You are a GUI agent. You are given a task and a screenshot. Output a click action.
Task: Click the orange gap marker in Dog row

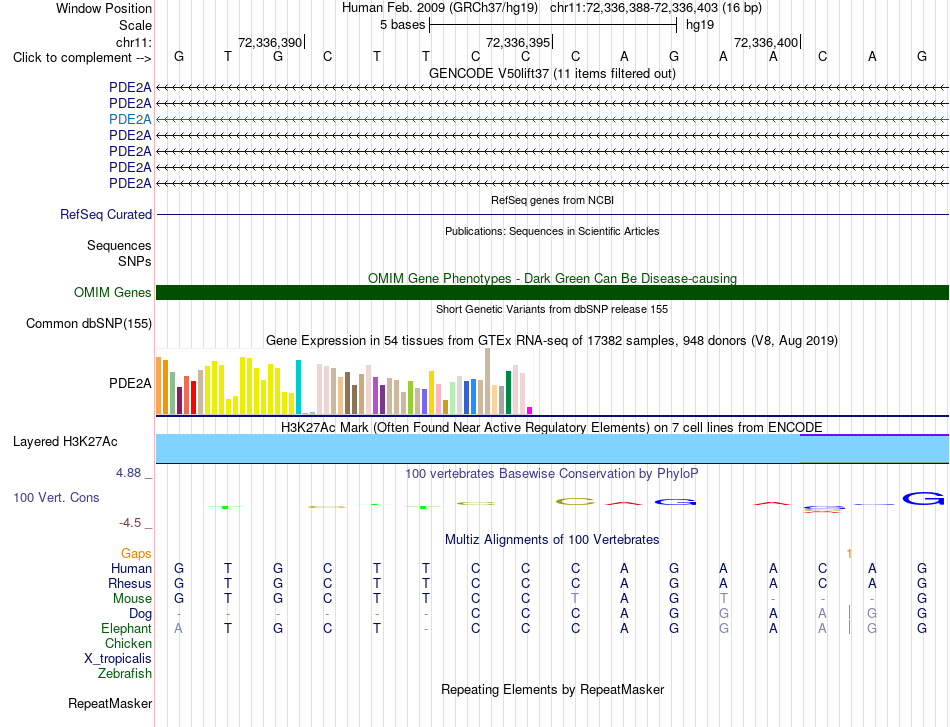pyautogui.click(x=849, y=612)
